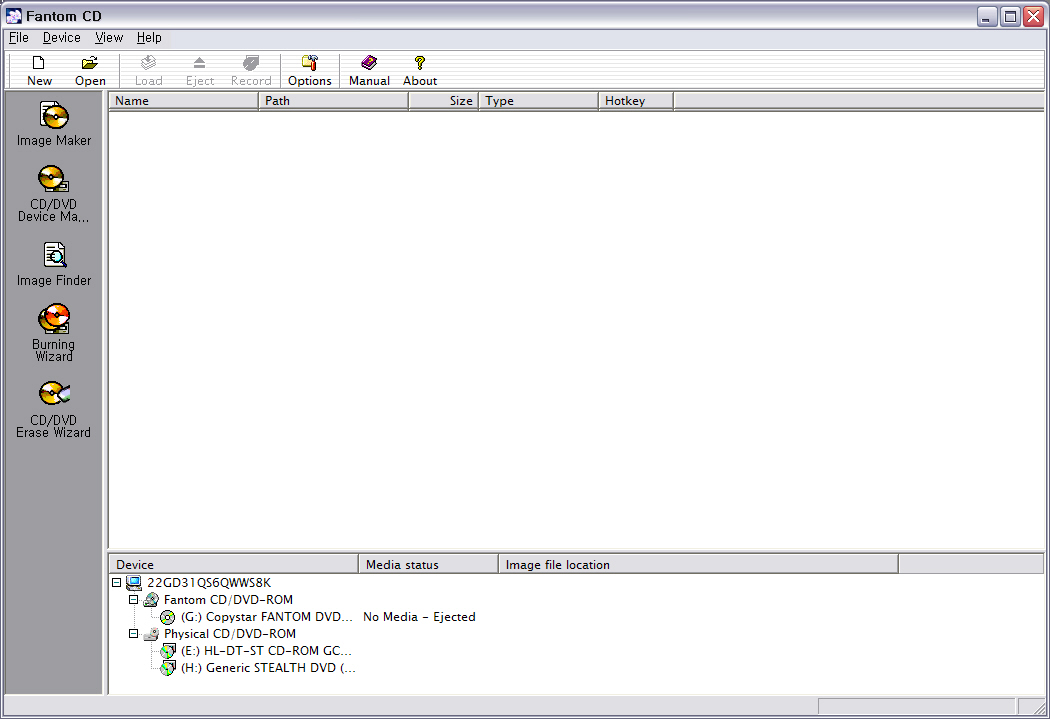Sort the image list by Name column

pyautogui.click(x=183, y=101)
